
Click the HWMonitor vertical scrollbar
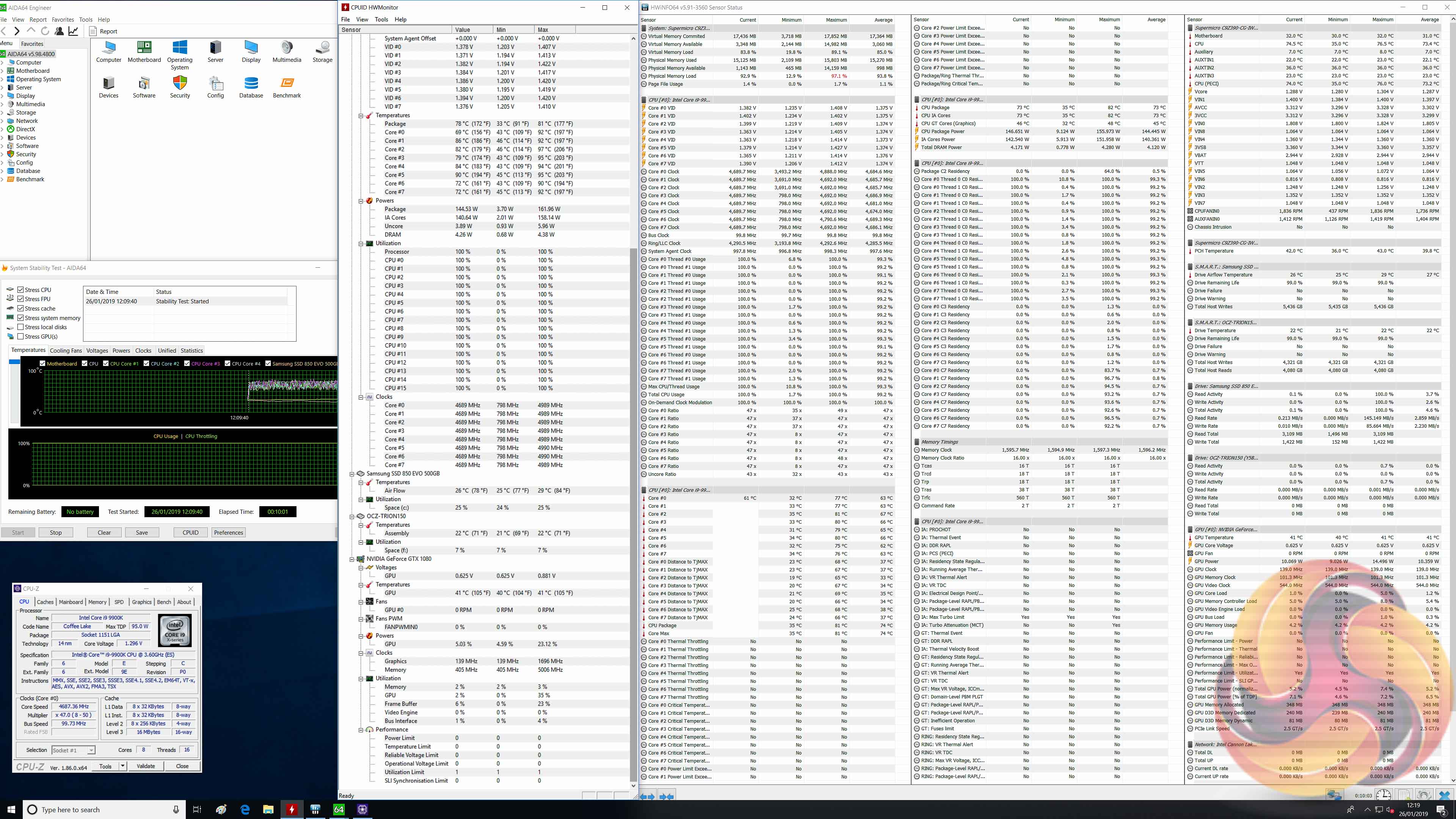click(x=633, y=509)
